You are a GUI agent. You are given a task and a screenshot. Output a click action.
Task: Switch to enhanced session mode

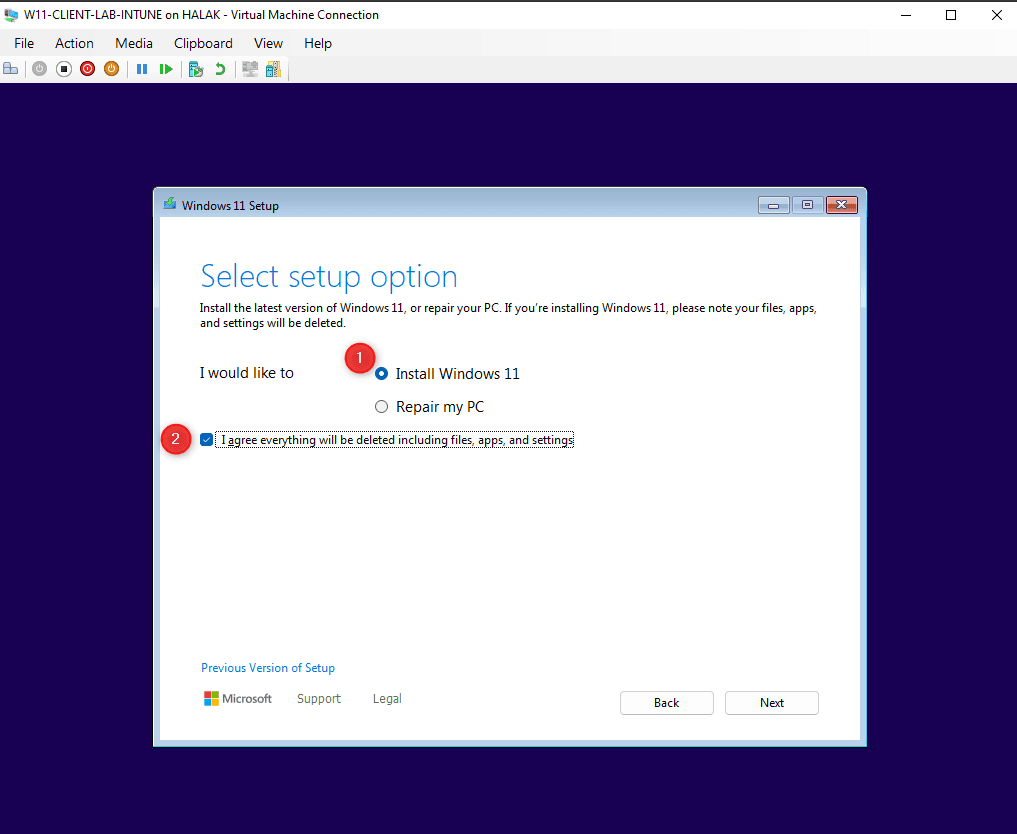249,68
